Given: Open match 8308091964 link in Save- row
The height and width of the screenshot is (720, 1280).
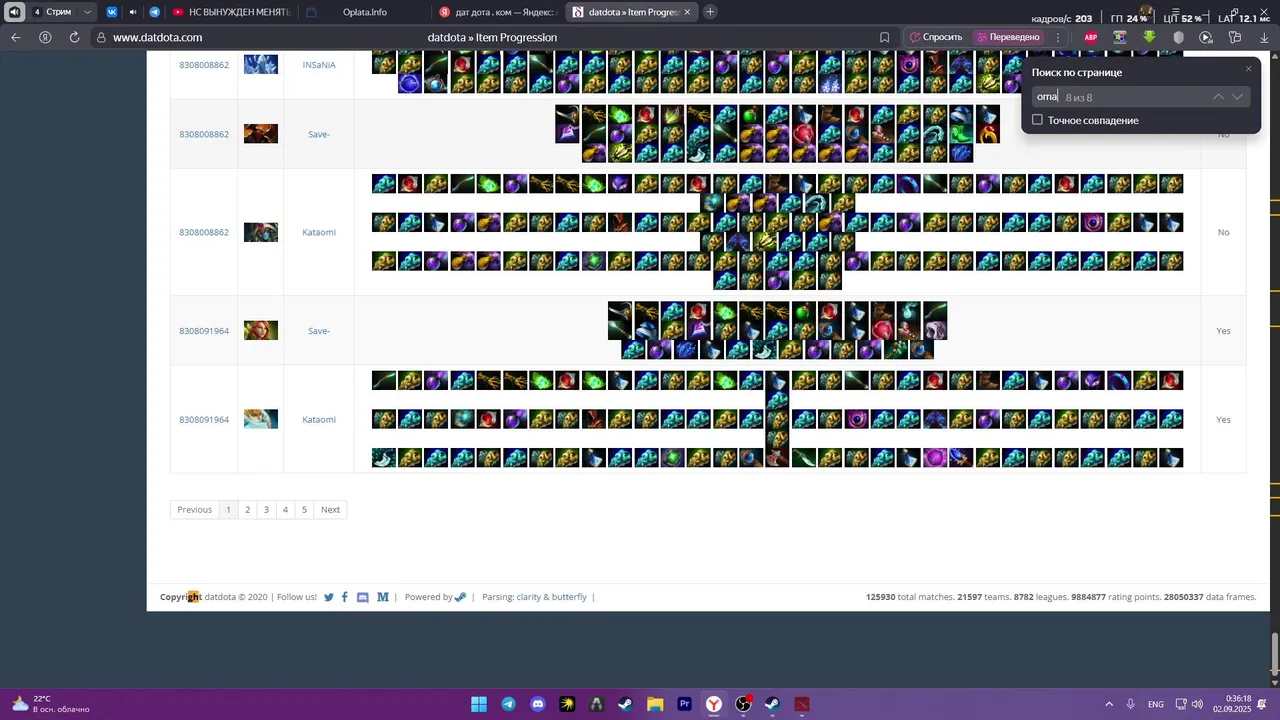Looking at the screenshot, I should click(x=204, y=330).
